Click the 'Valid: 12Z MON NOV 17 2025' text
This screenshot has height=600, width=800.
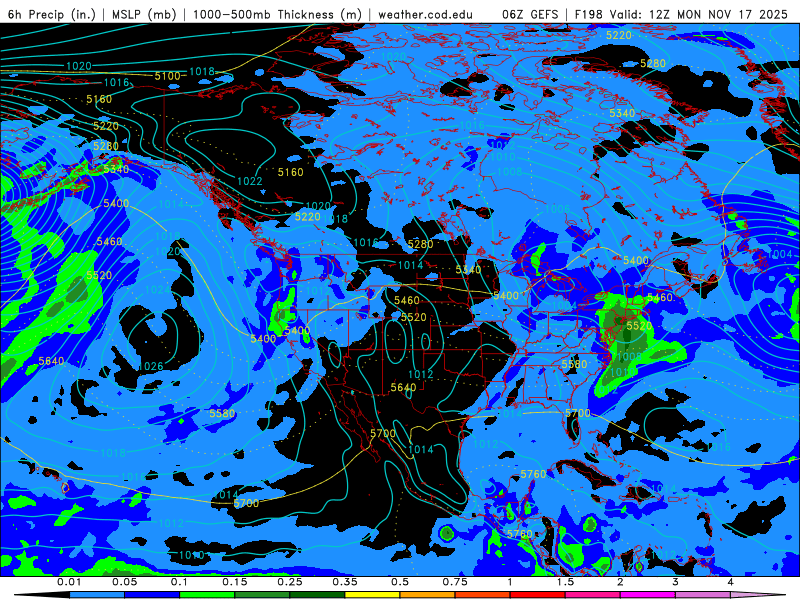point(699,14)
